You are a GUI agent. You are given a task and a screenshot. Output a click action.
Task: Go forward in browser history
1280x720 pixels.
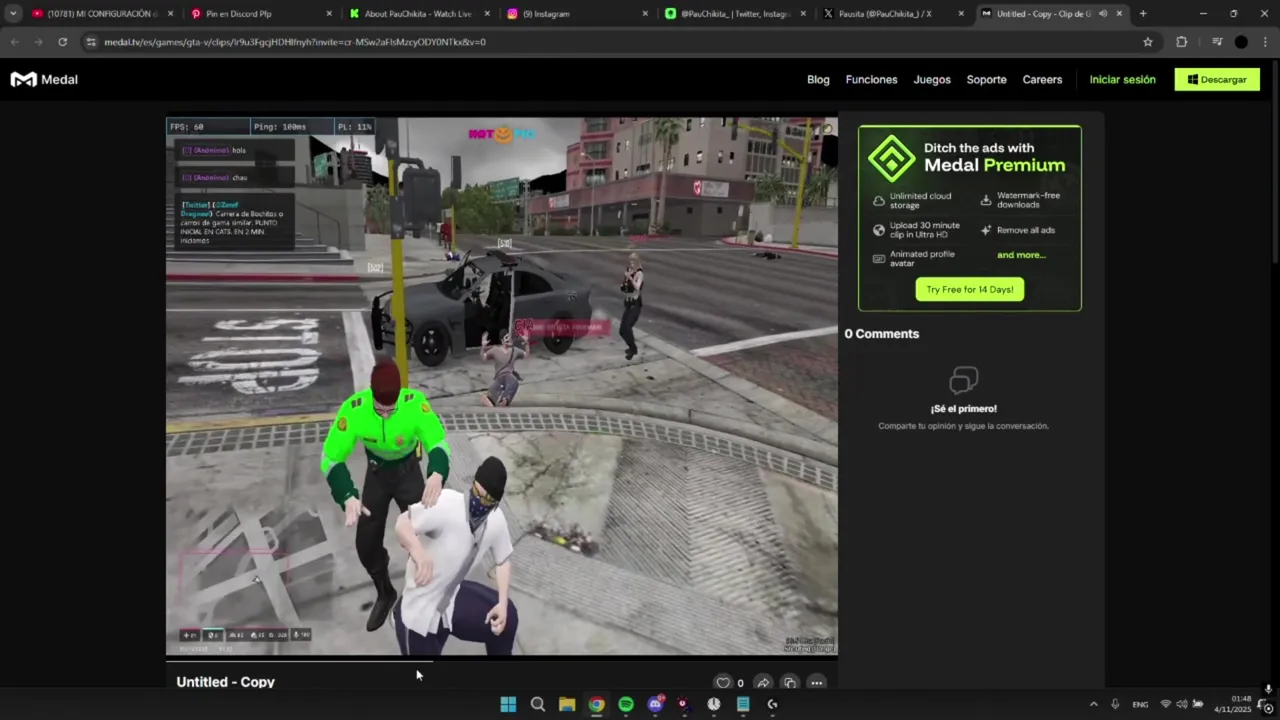(x=39, y=42)
